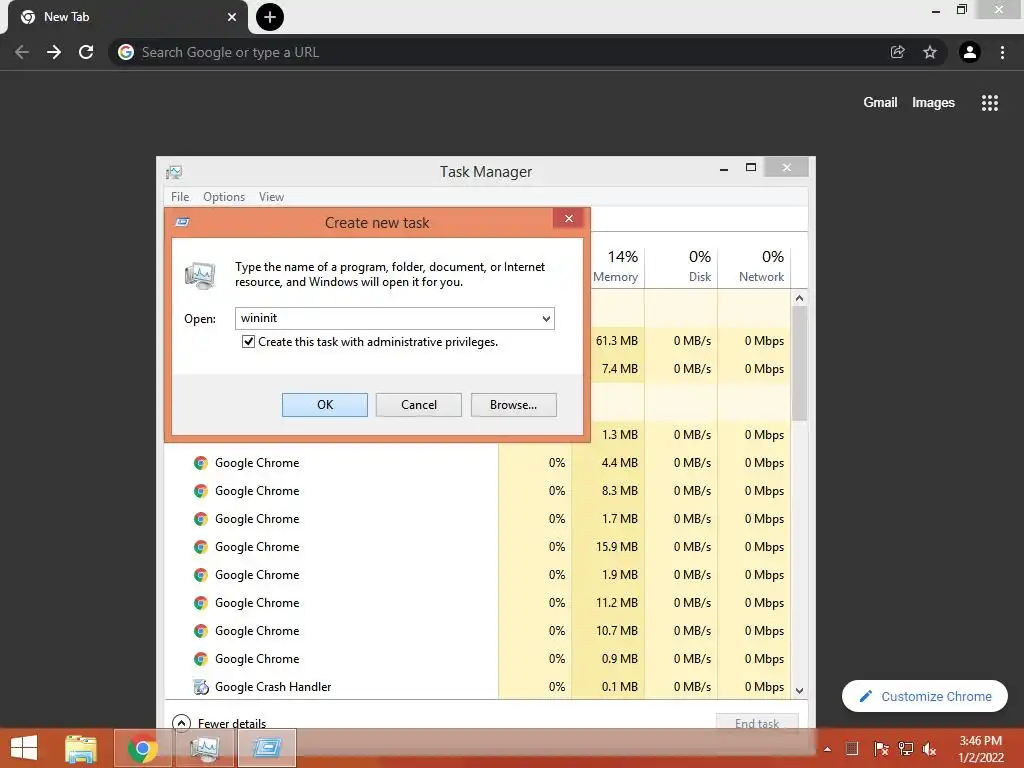The image size is (1024, 768).
Task: Go back in Chrome
Action: pos(22,52)
